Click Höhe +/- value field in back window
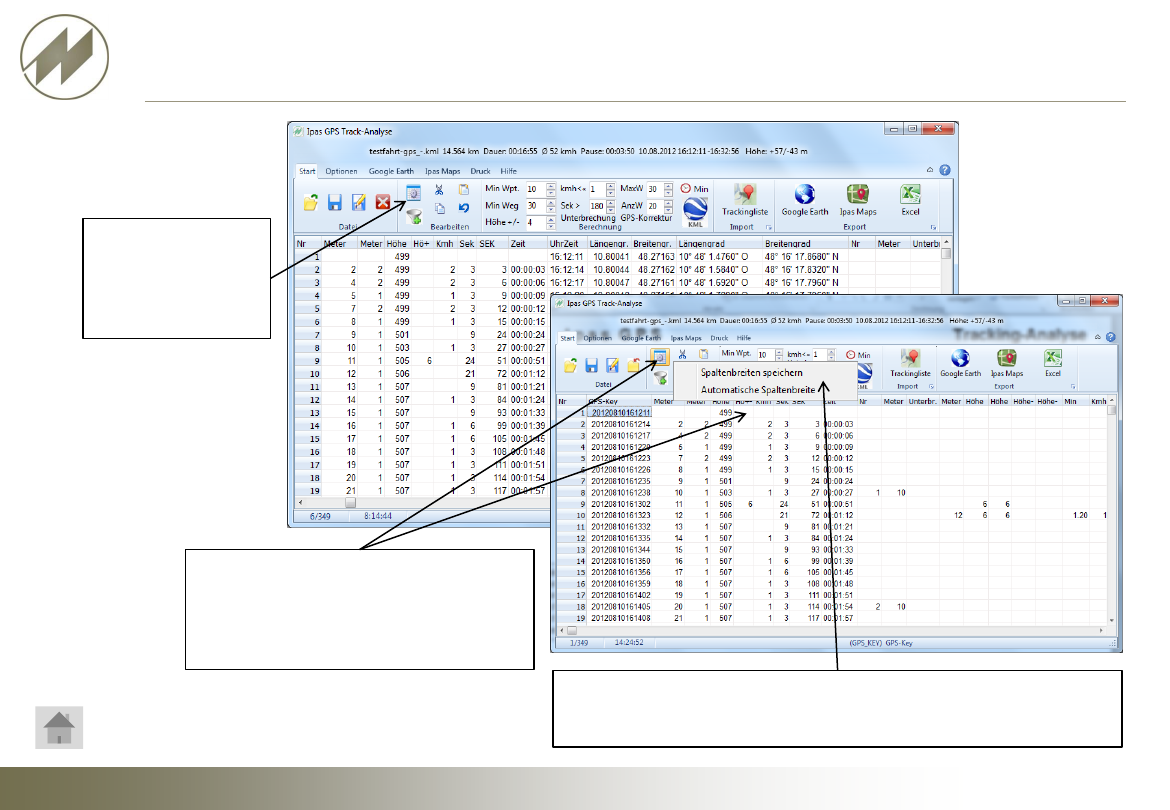The height and width of the screenshot is (810, 1170). pyautogui.click(x=536, y=222)
